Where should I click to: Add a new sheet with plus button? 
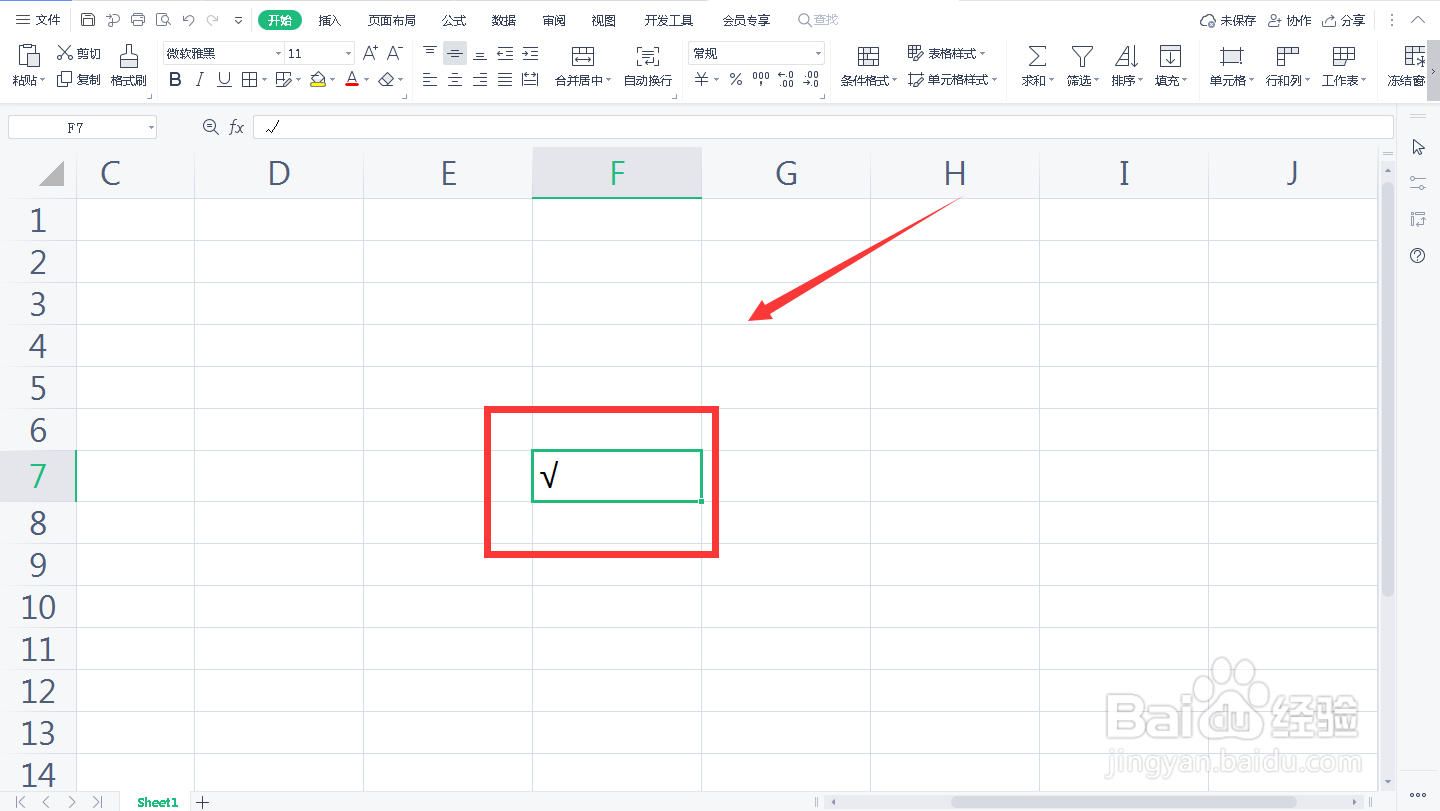[203, 802]
